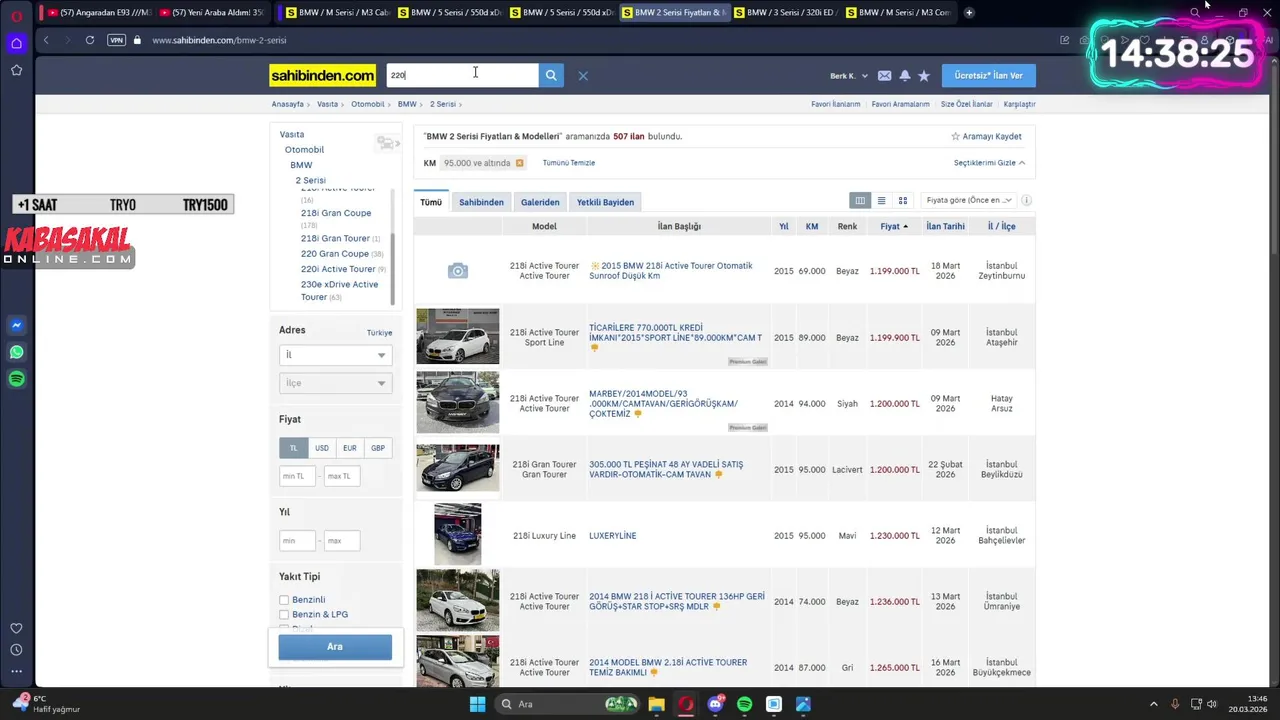Open 218i Gran Coupe category
This screenshot has width=1280, height=720.
pyautogui.click(x=336, y=213)
